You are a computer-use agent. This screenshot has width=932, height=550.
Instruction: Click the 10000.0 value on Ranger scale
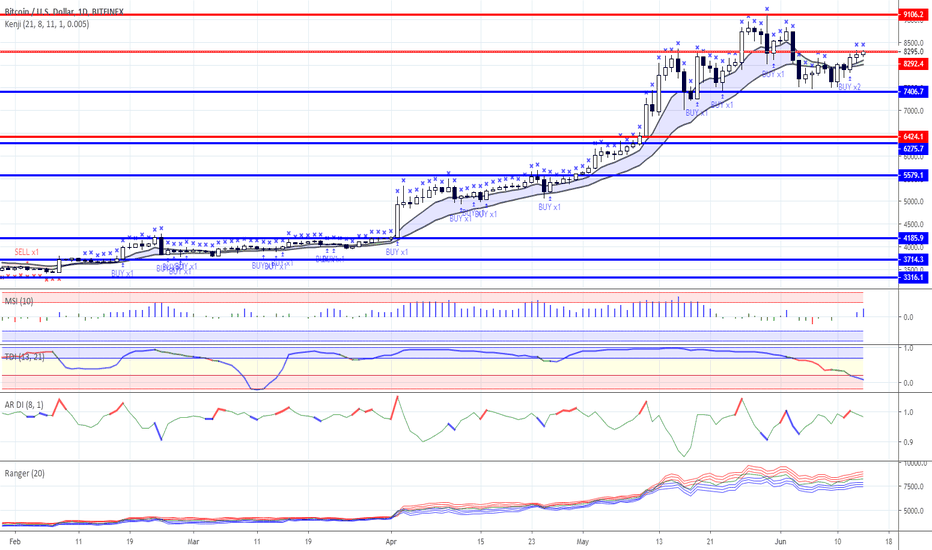[x=915, y=464]
